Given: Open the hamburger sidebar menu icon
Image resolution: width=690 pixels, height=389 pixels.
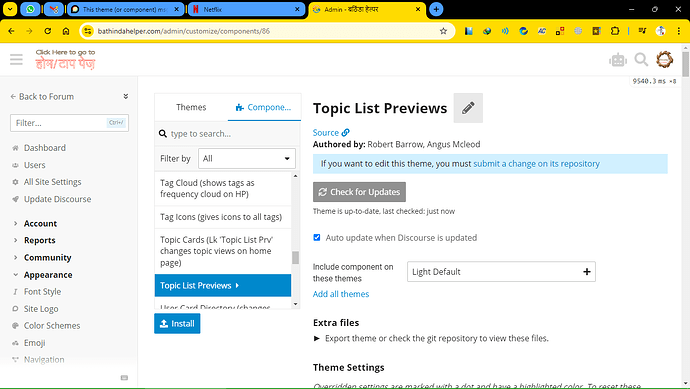Looking at the screenshot, I should [x=16, y=59].
